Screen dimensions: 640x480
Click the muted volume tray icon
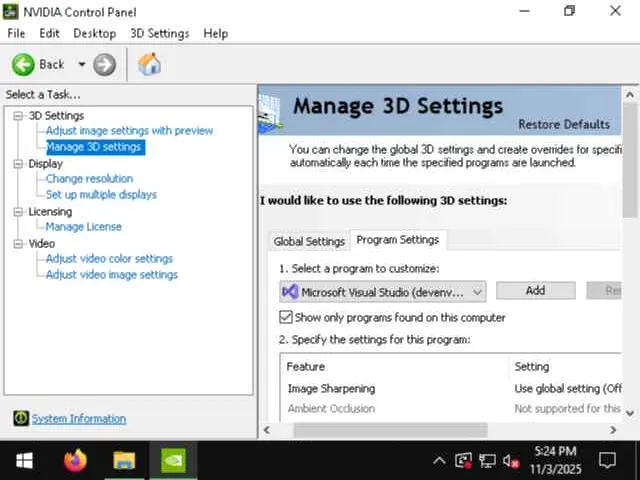pyautogui.click(x=511, y=461)
